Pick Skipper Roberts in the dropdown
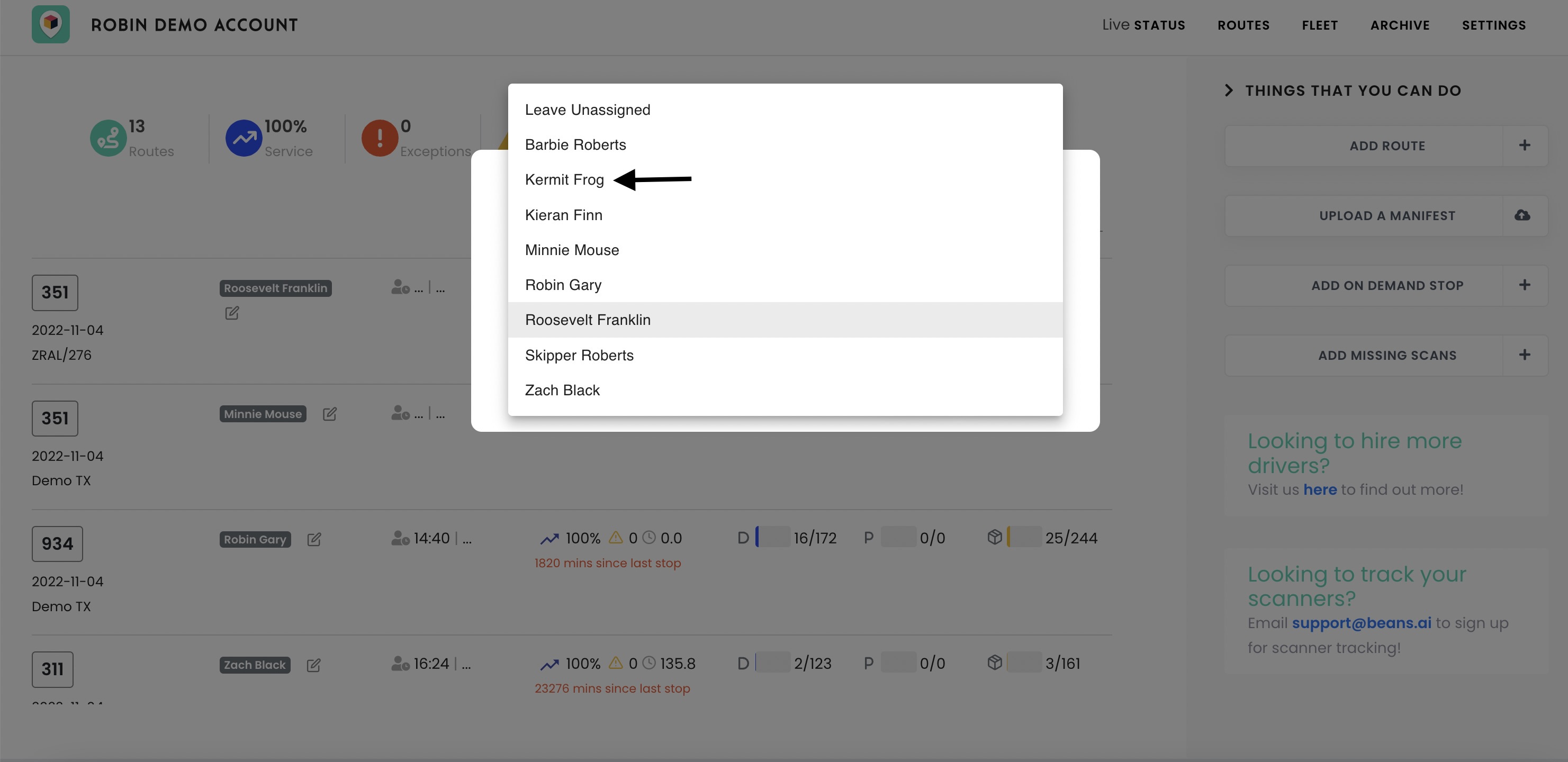 click(x=579, y=356)
